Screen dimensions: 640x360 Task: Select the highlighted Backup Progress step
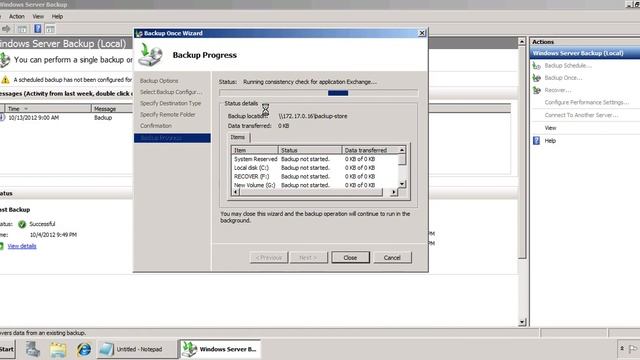click(x=172, y=138)
